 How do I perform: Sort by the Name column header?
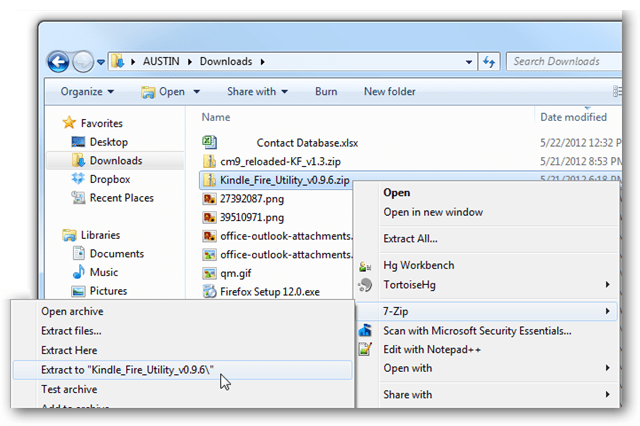[216, 118]
